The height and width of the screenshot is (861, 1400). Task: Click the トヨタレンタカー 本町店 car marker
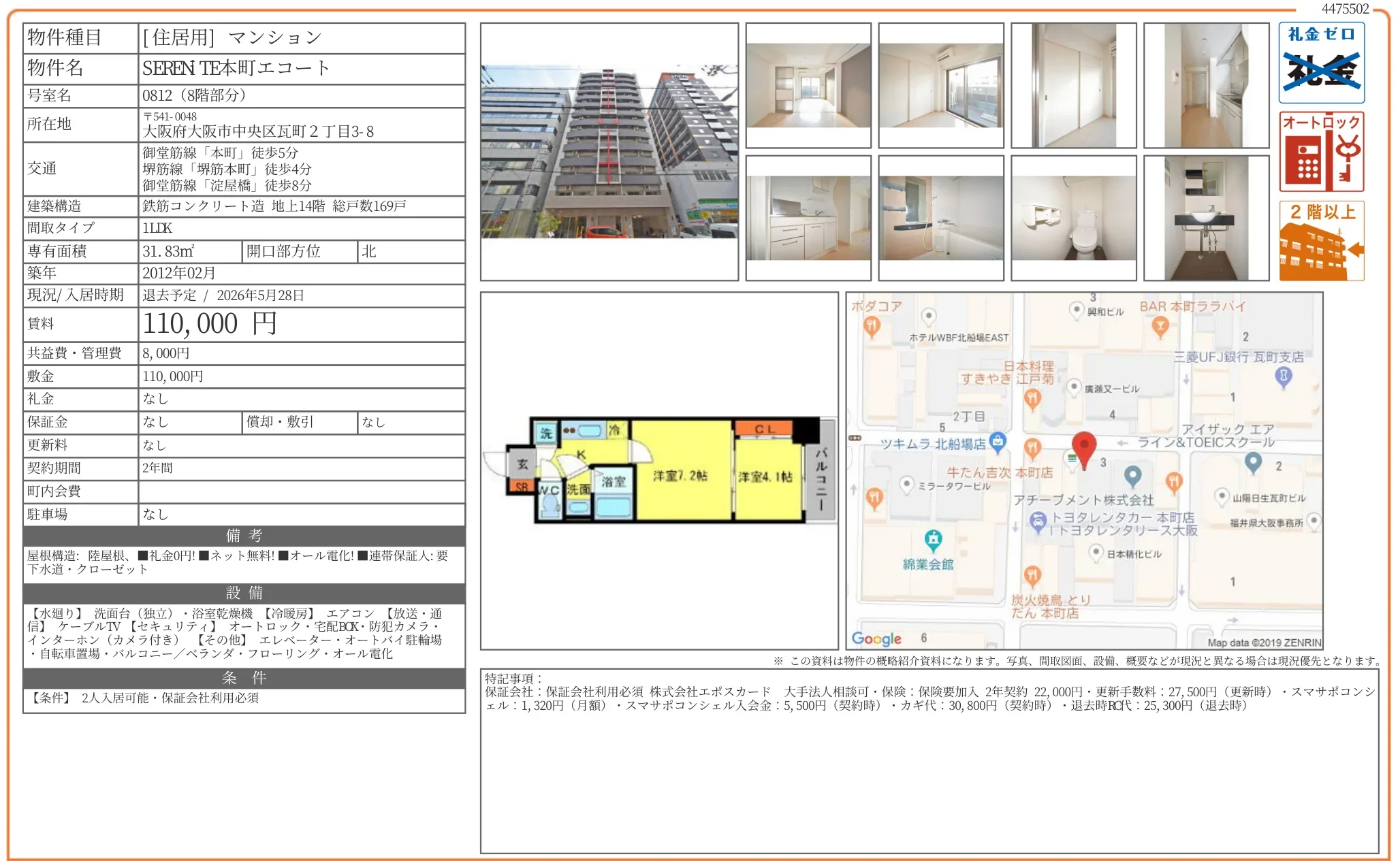(x=1037, y=522)
